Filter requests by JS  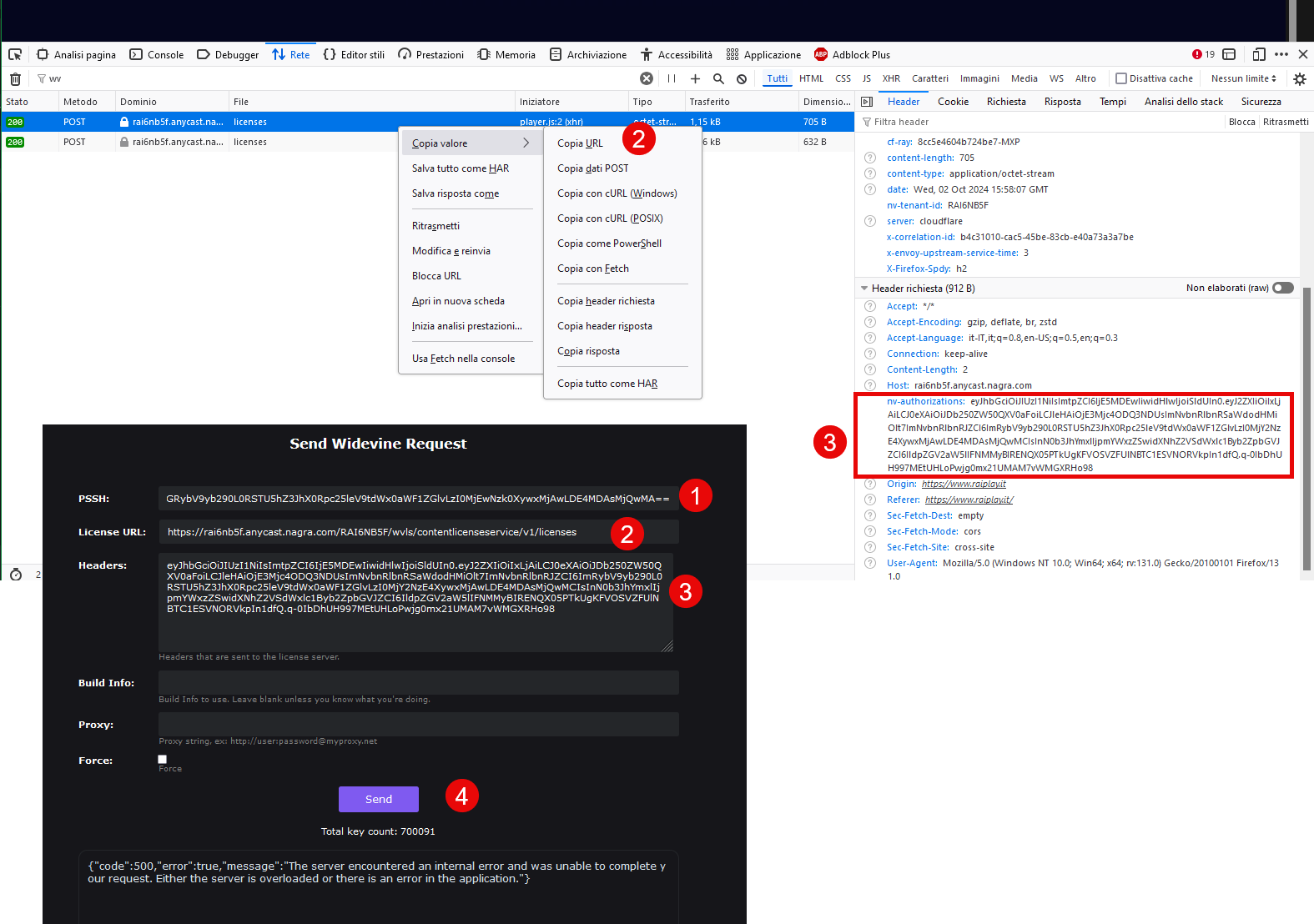pos(866,78)
